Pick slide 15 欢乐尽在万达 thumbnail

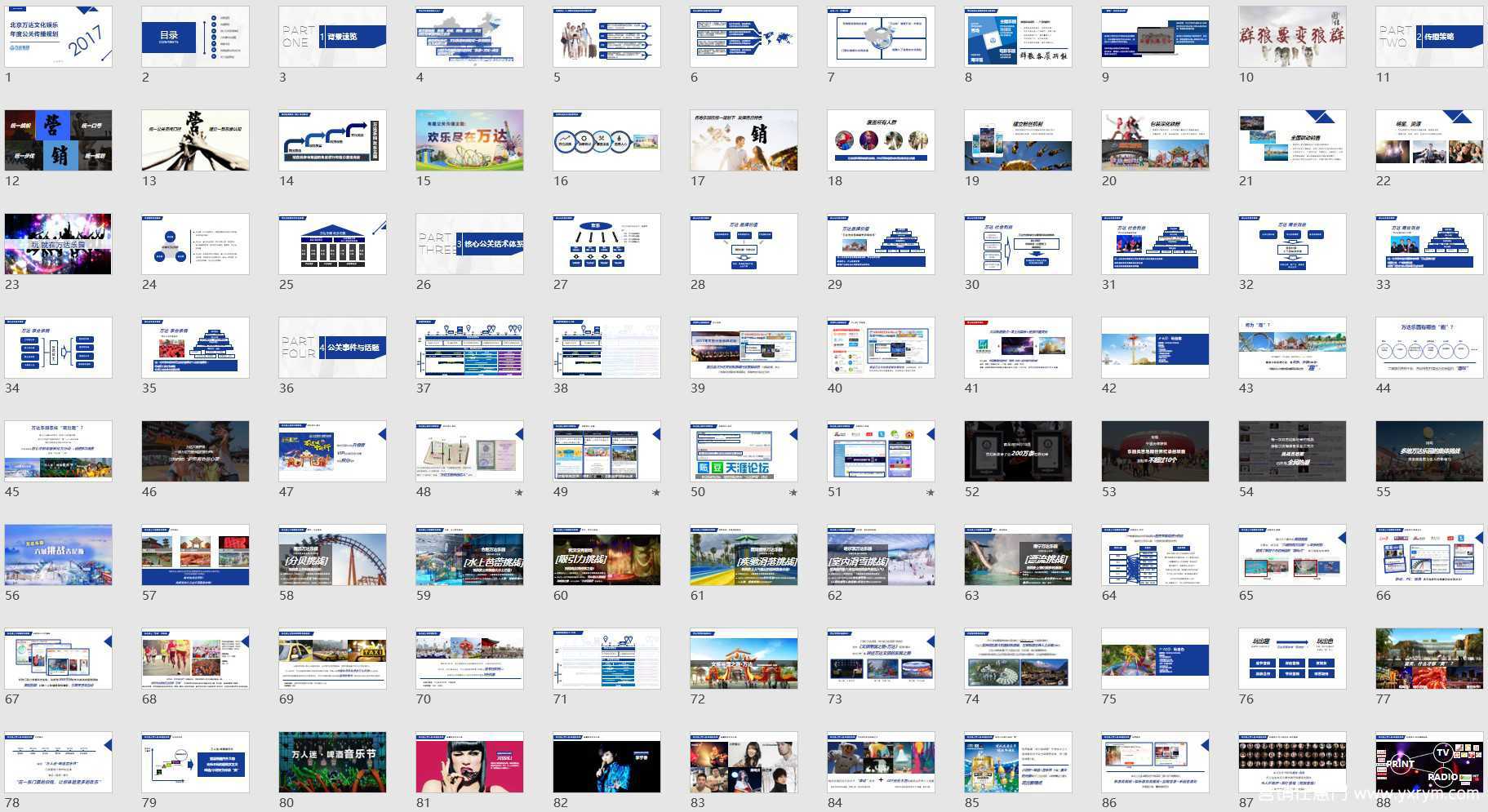coord(470,140)
